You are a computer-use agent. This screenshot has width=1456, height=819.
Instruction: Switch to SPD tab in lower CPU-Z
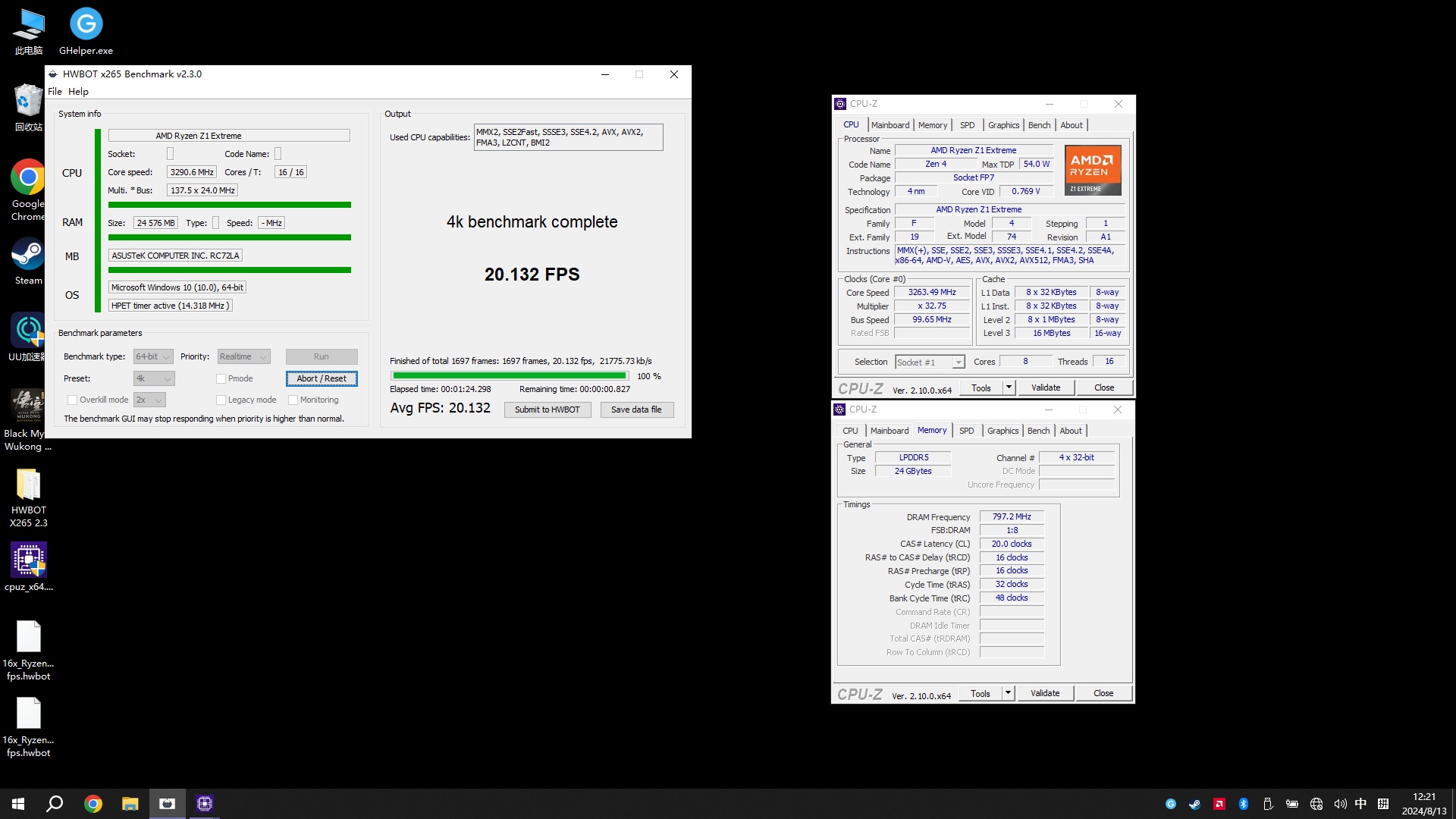tap(966, 431)
